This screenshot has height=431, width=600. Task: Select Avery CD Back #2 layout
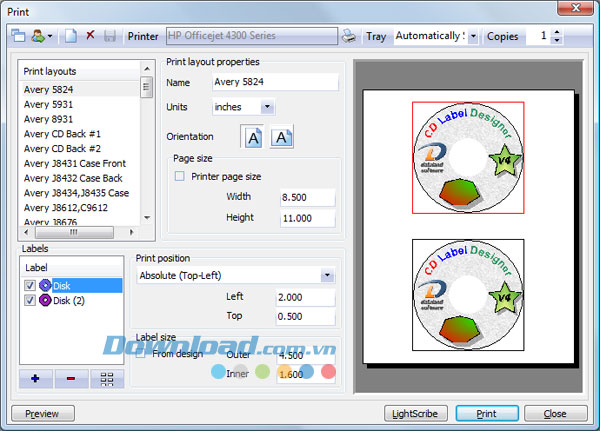80,149
